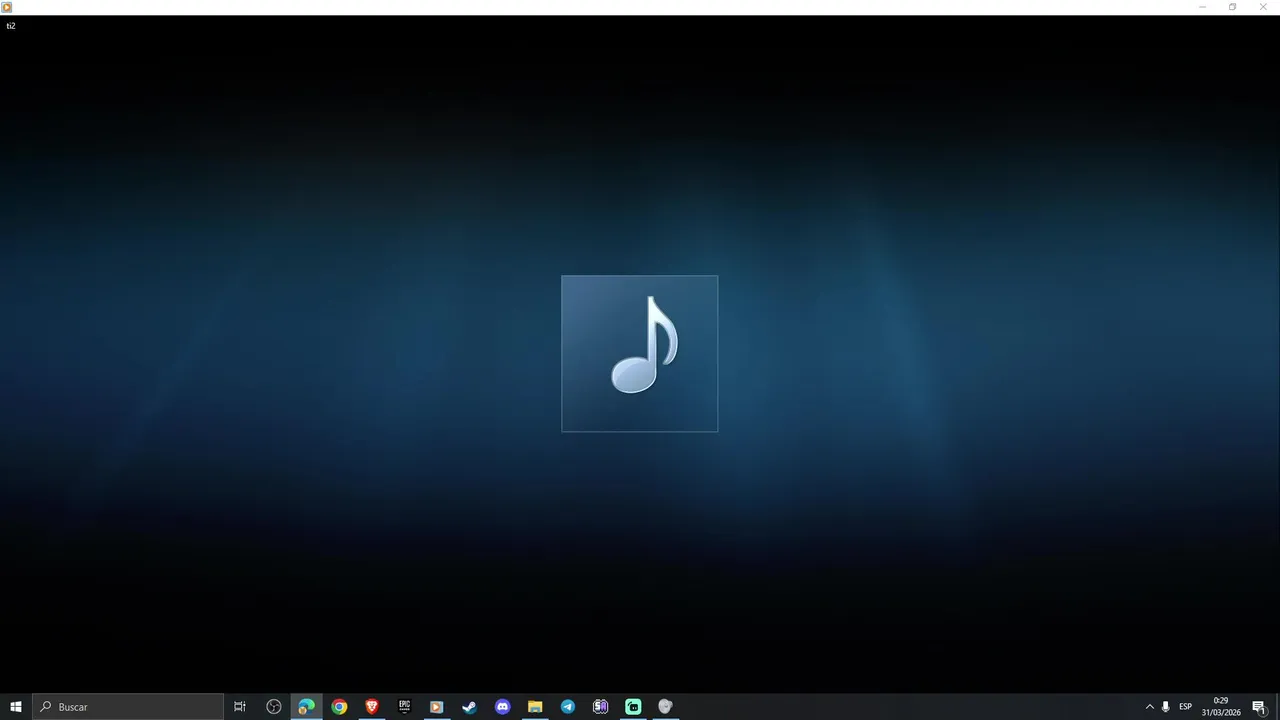Restore down the media player window
Screen dimensions: 1280x720
(x=1232, y=7)
